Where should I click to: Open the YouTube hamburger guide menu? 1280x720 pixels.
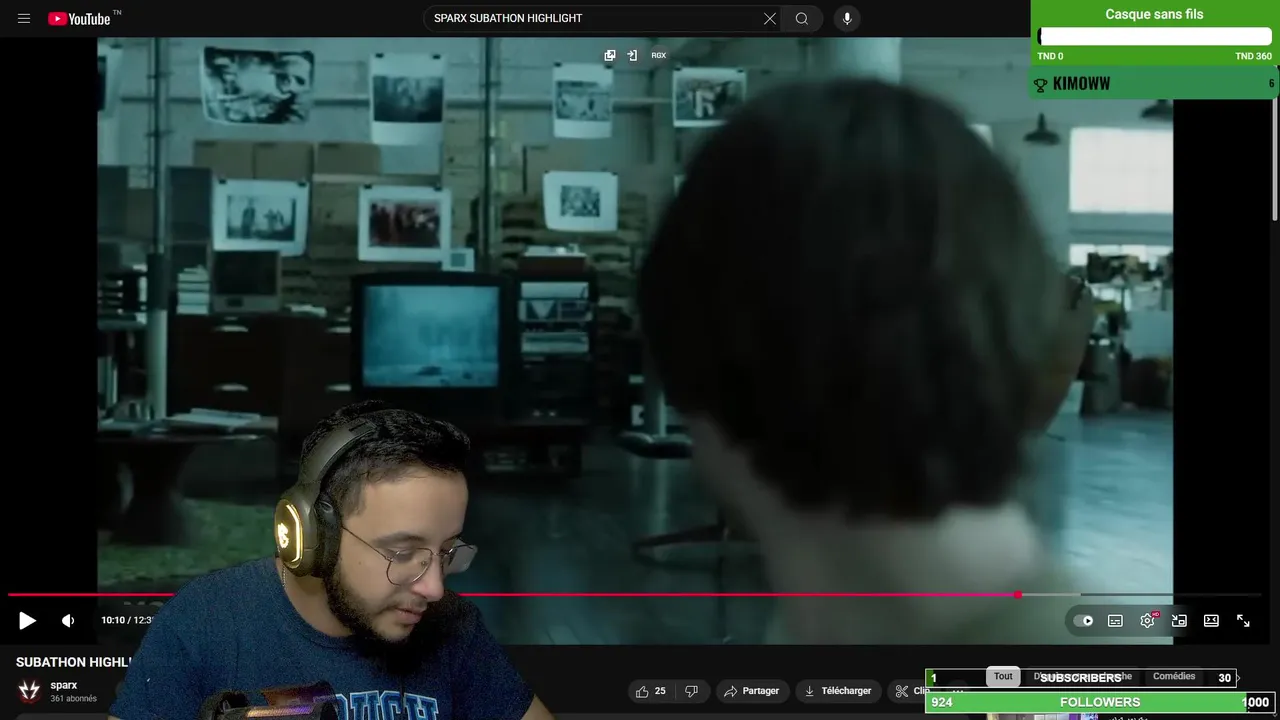[24, 18]
